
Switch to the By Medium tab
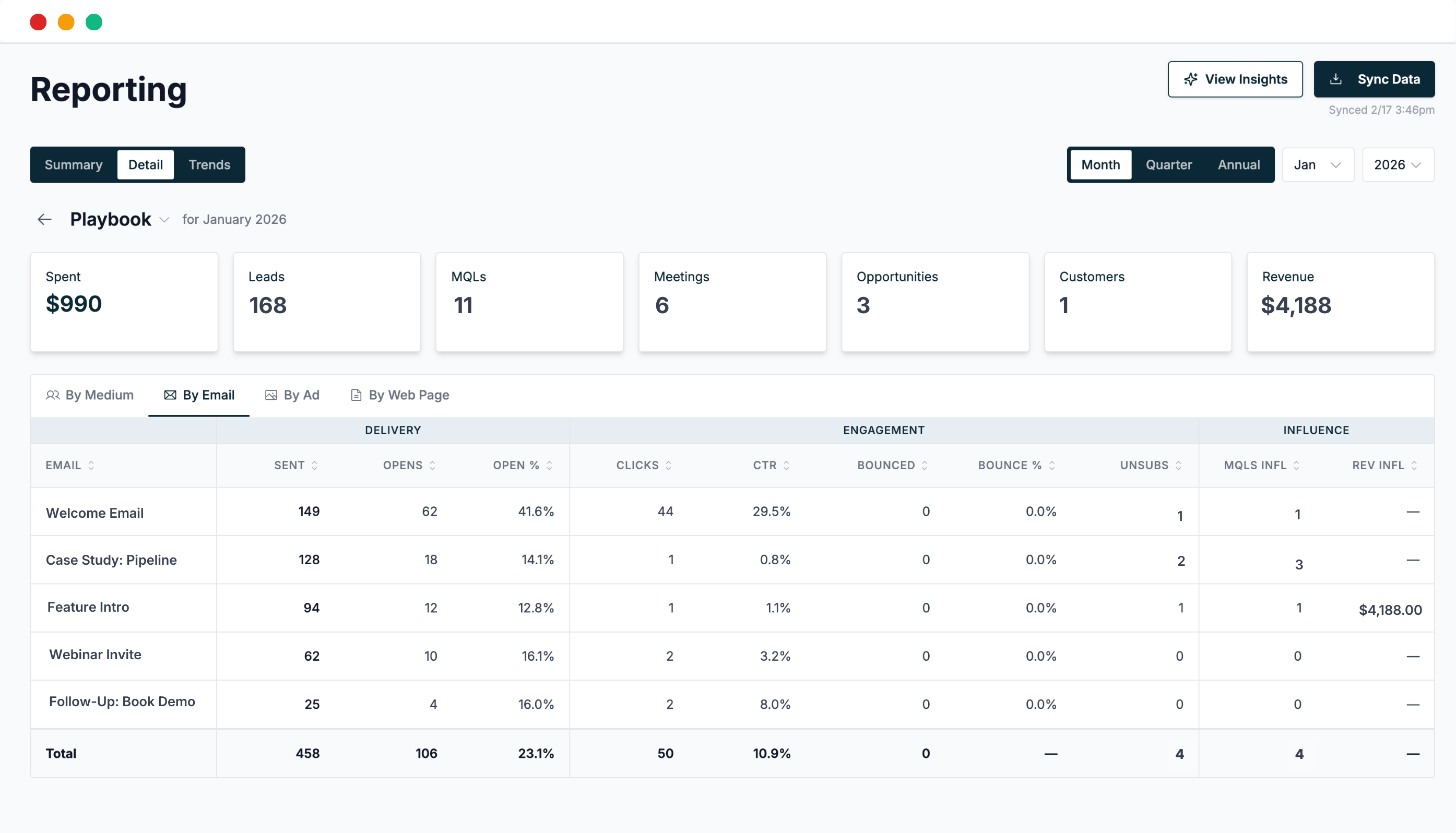[90, 395]
